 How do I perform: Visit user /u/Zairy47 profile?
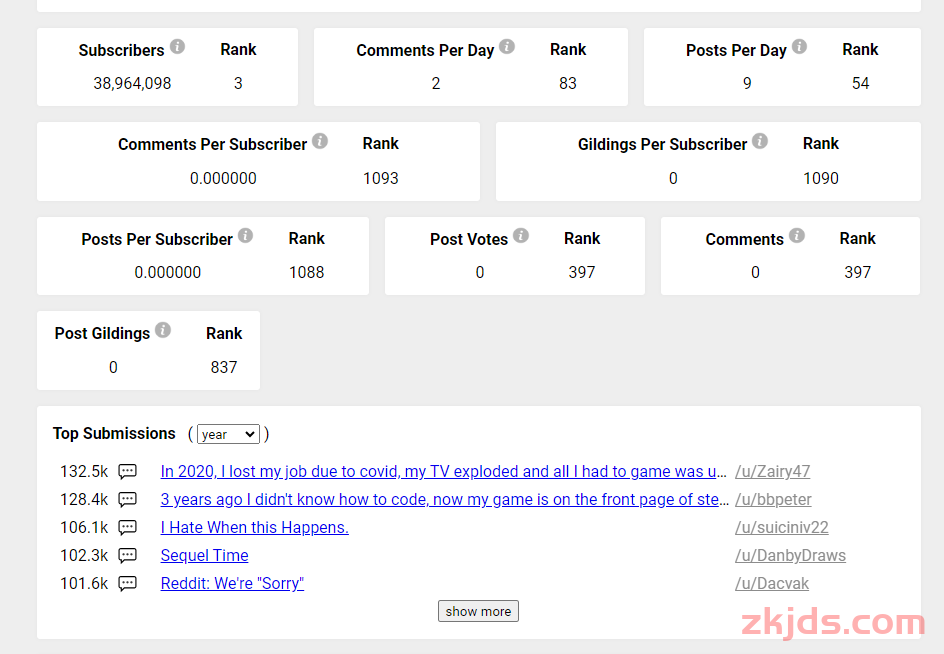click(772, 471)
